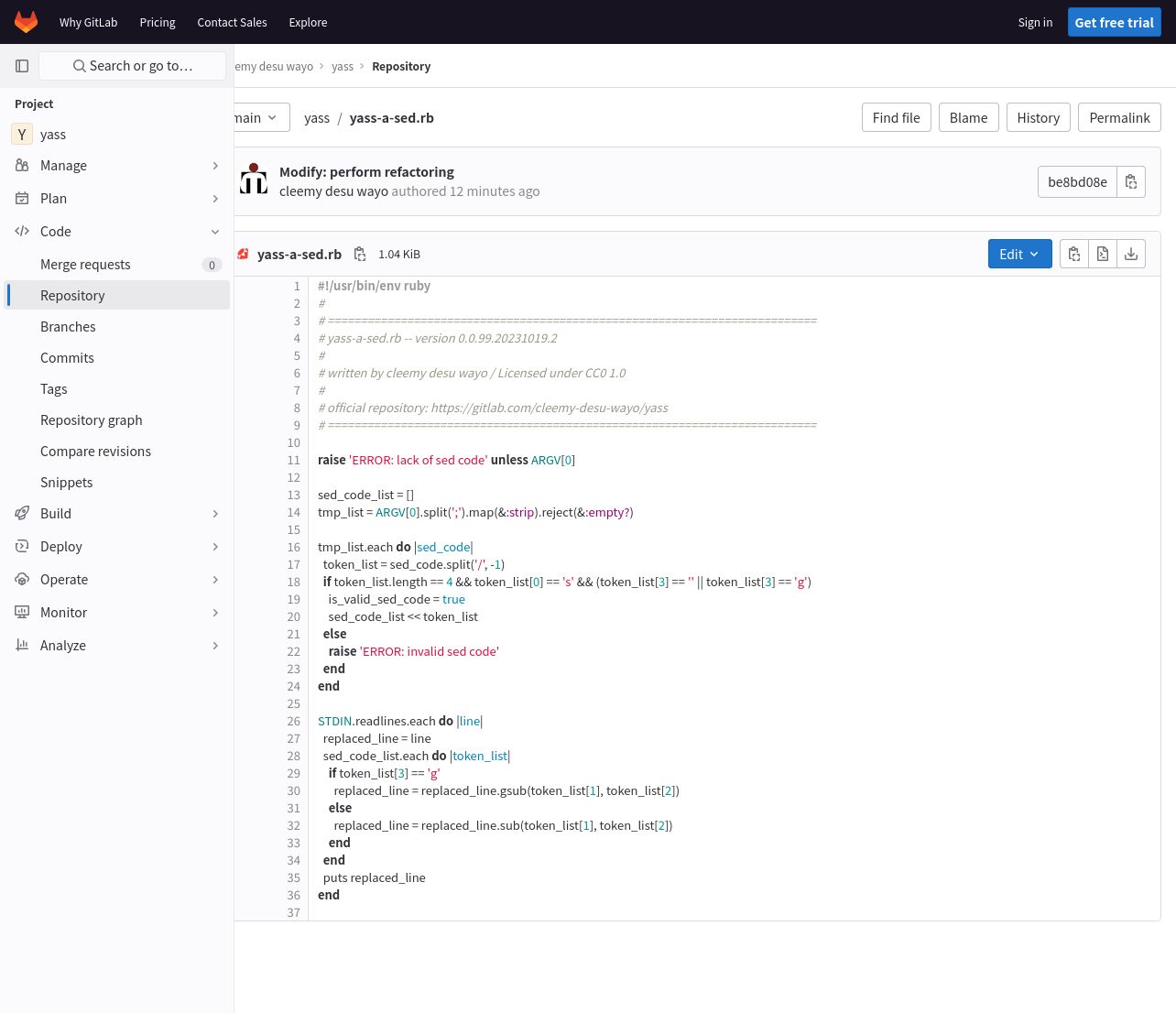
Task: Click the "raise 'ERROR: invalid sed code'" code line
Action: 414,651
